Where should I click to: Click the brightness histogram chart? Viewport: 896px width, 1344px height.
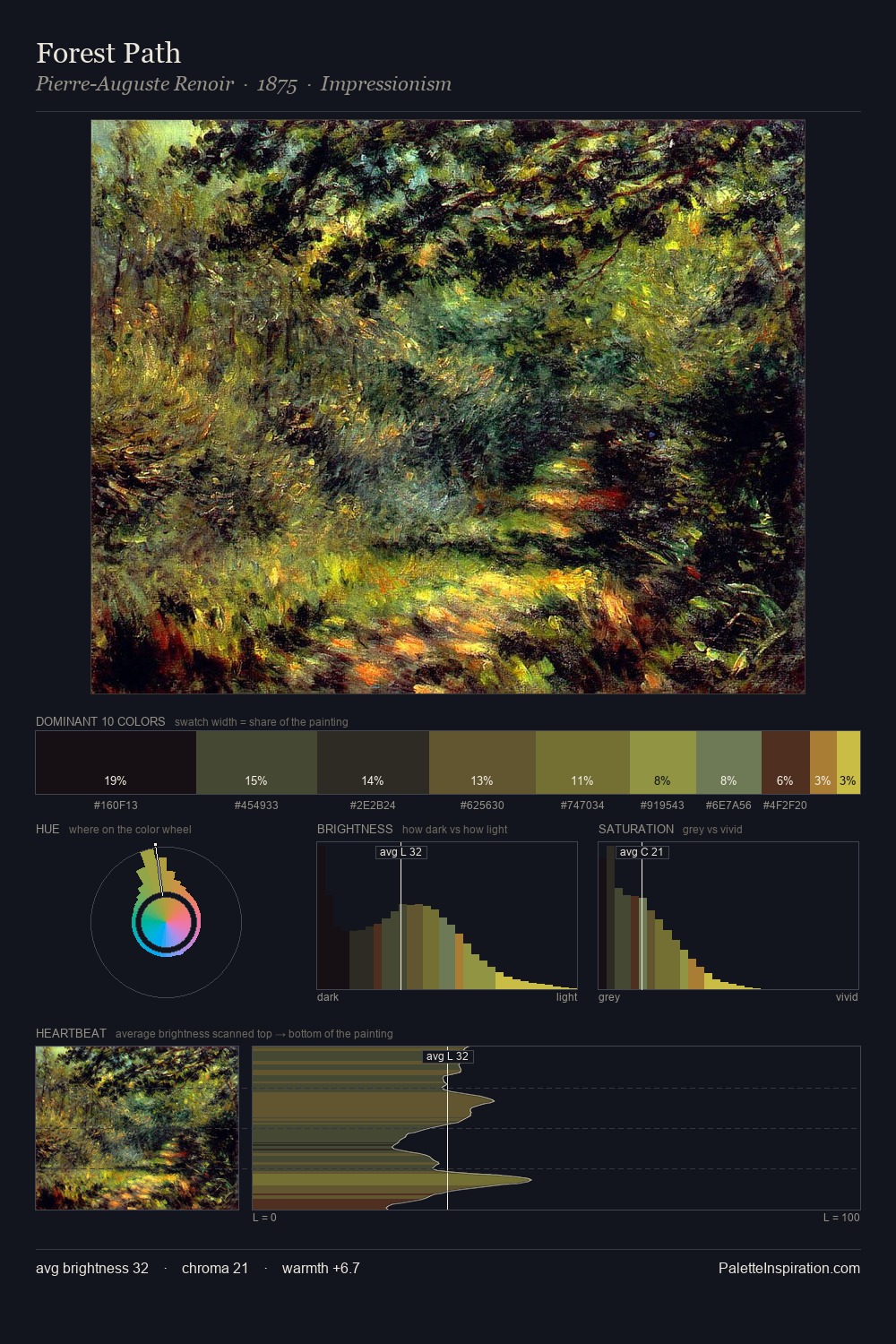point(447,916)
